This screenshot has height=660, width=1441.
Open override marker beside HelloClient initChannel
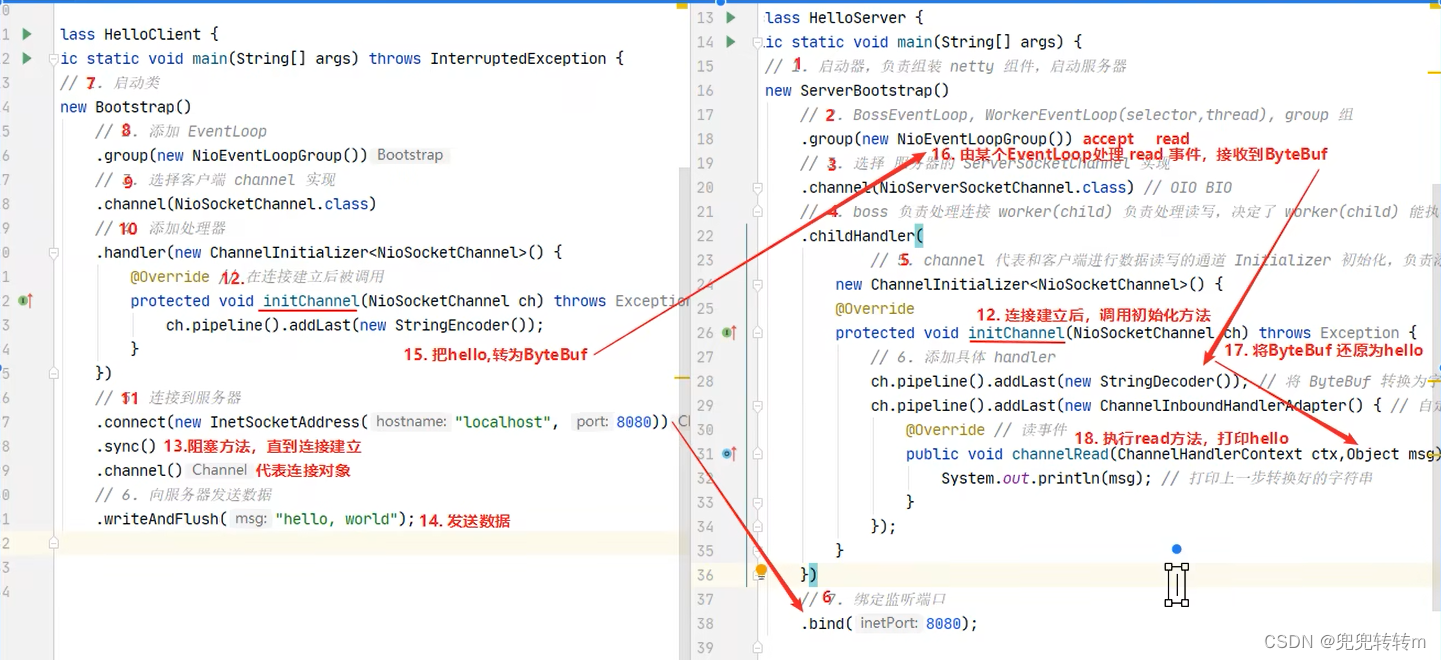[26, 300]
